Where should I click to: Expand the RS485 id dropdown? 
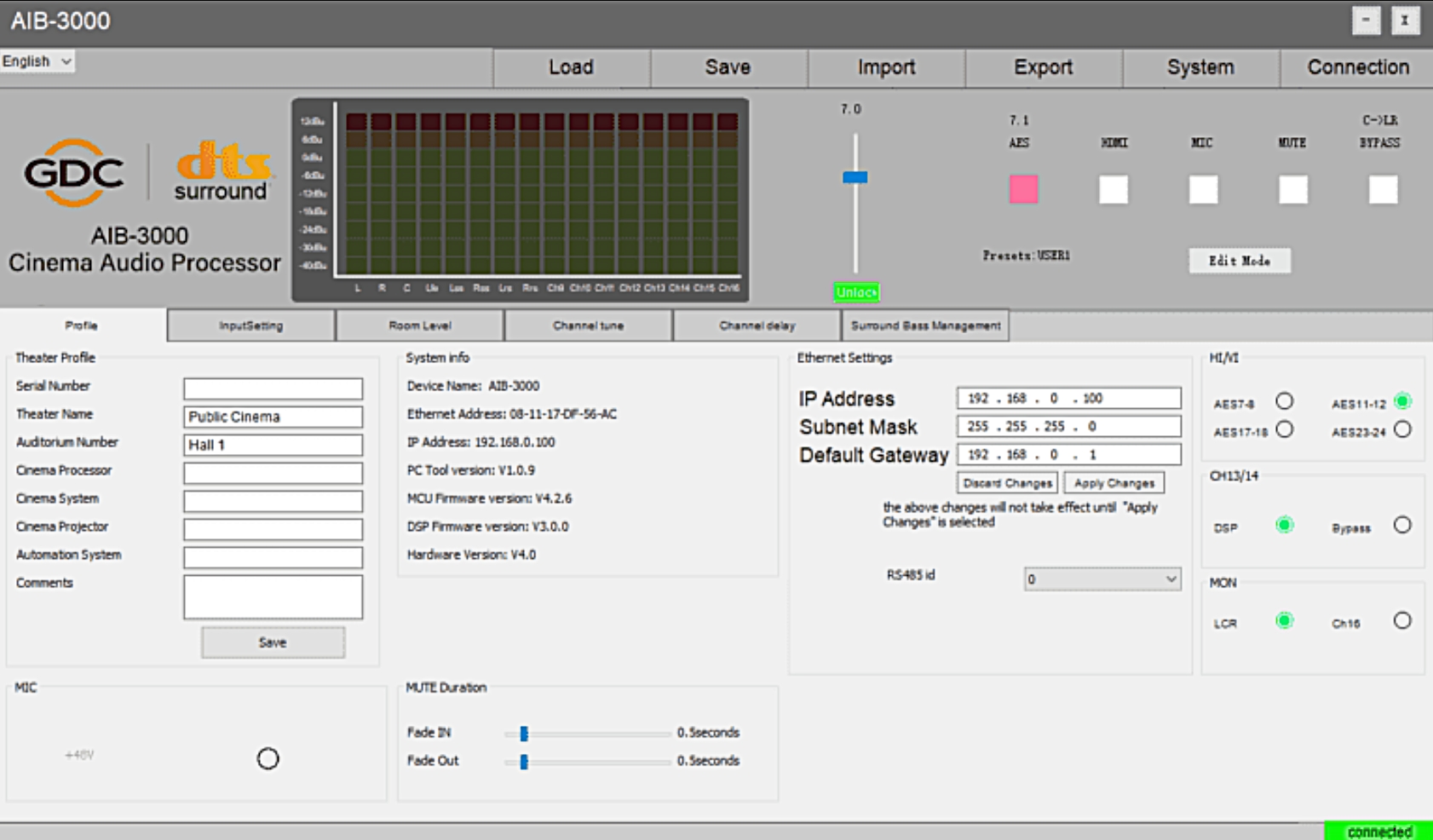pos(1102,579)
